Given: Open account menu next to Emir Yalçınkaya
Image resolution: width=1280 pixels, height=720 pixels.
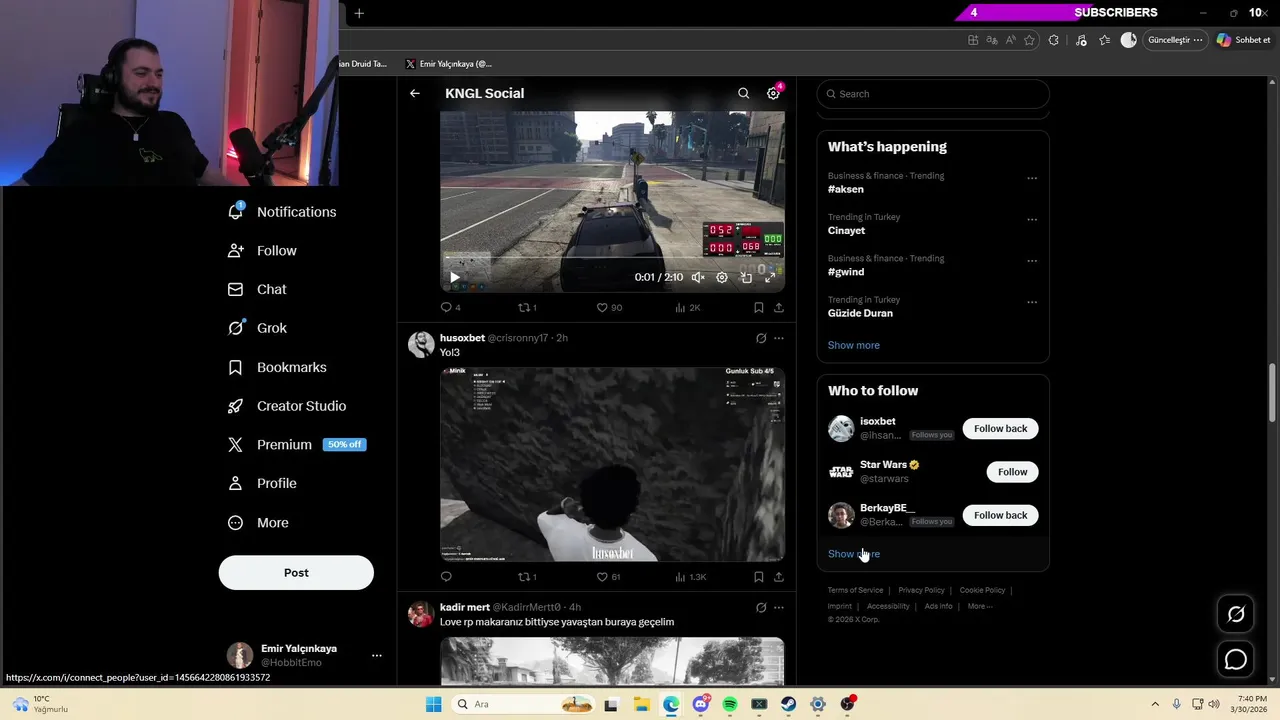Looking at the screenshot, I should pyautogui.click(x=377, y=655).
